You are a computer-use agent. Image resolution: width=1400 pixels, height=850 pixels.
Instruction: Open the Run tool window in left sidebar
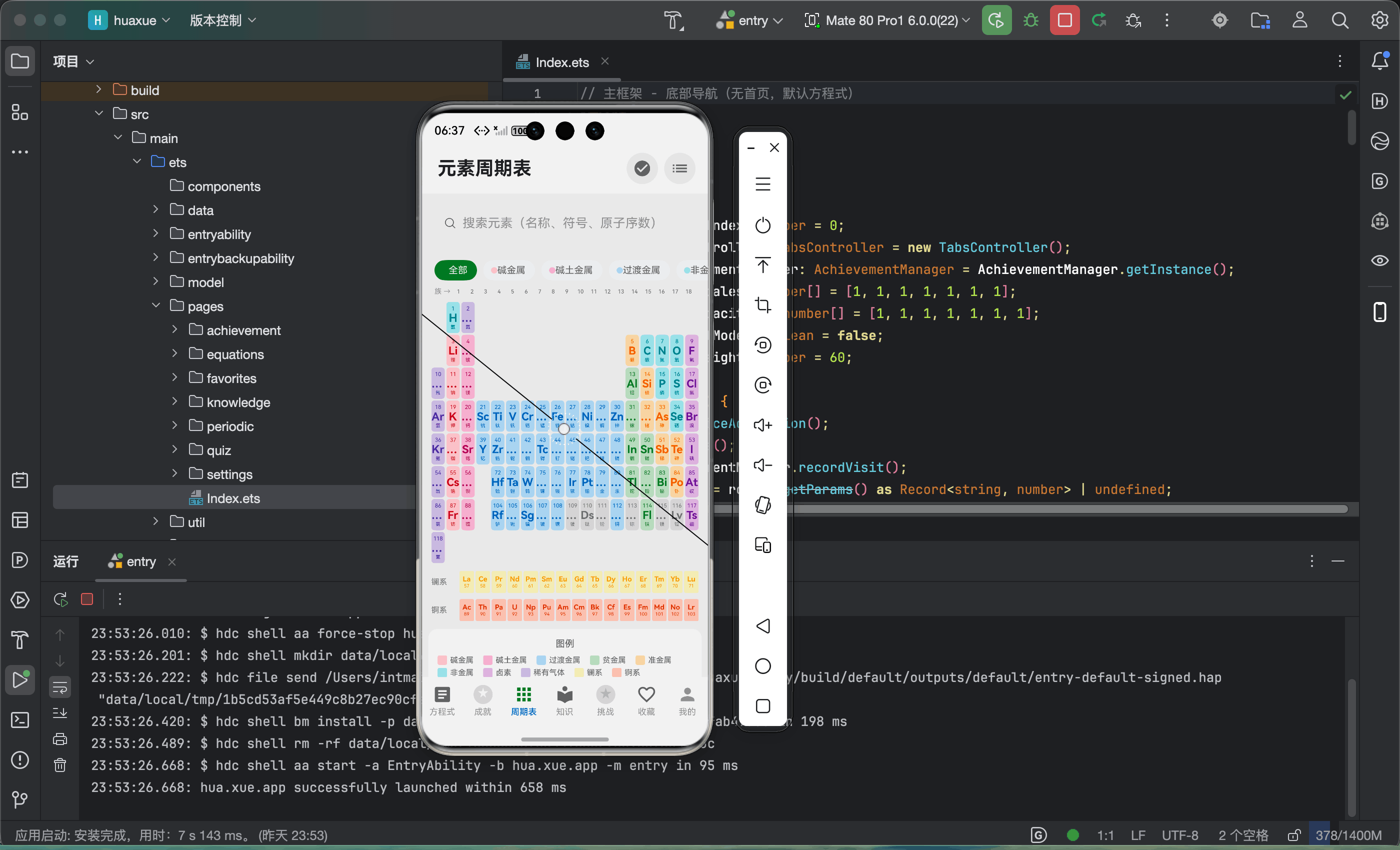pos(20,679)
